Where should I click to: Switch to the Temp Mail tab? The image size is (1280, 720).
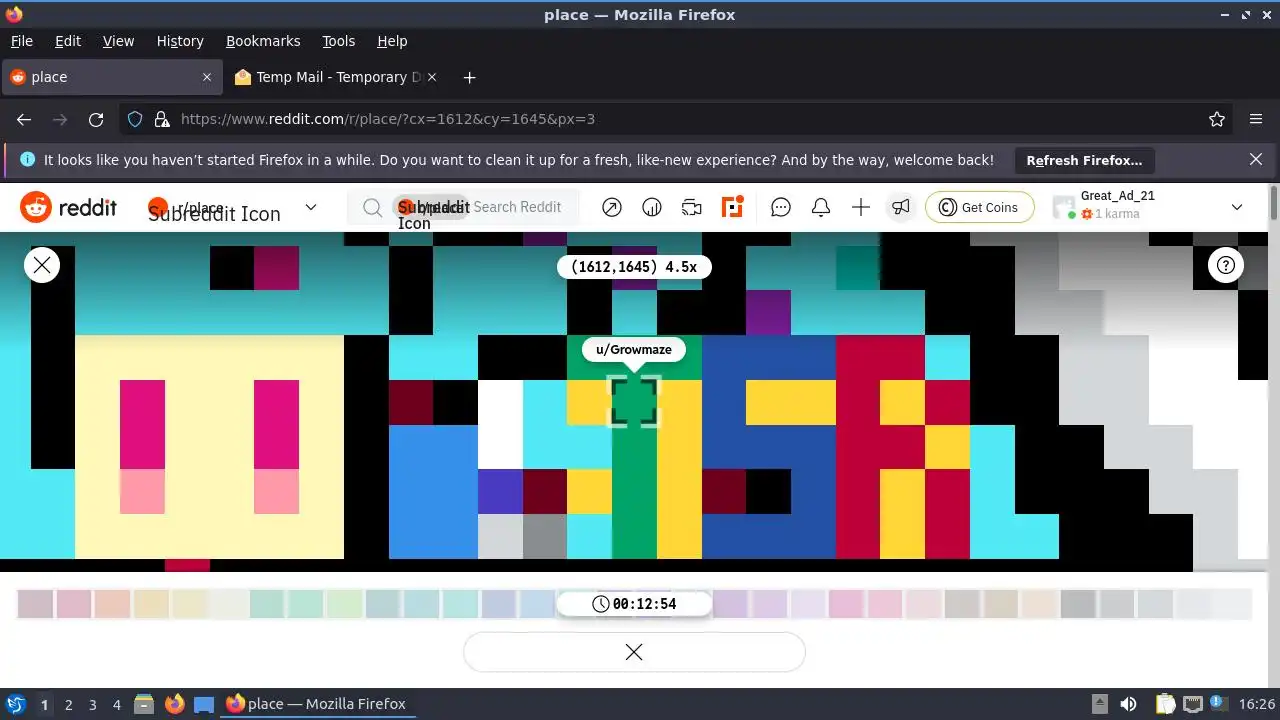pos(338,77)
